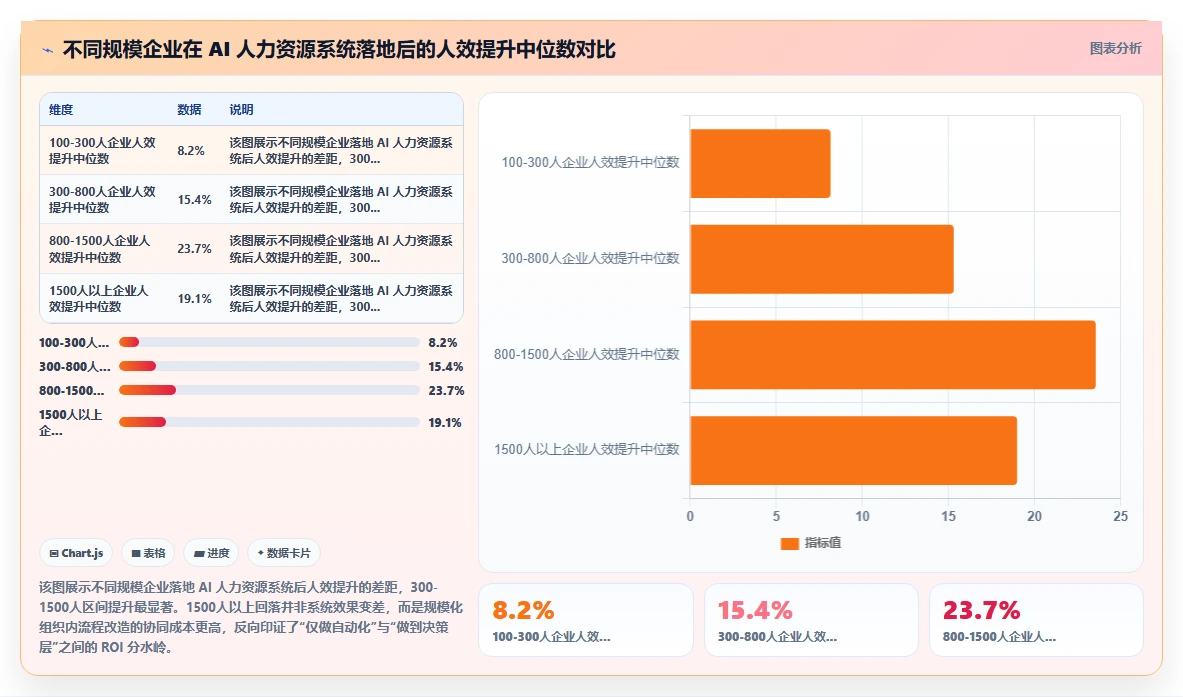
Task: Click the 1500人以上 progress bar
Action: 269,422
